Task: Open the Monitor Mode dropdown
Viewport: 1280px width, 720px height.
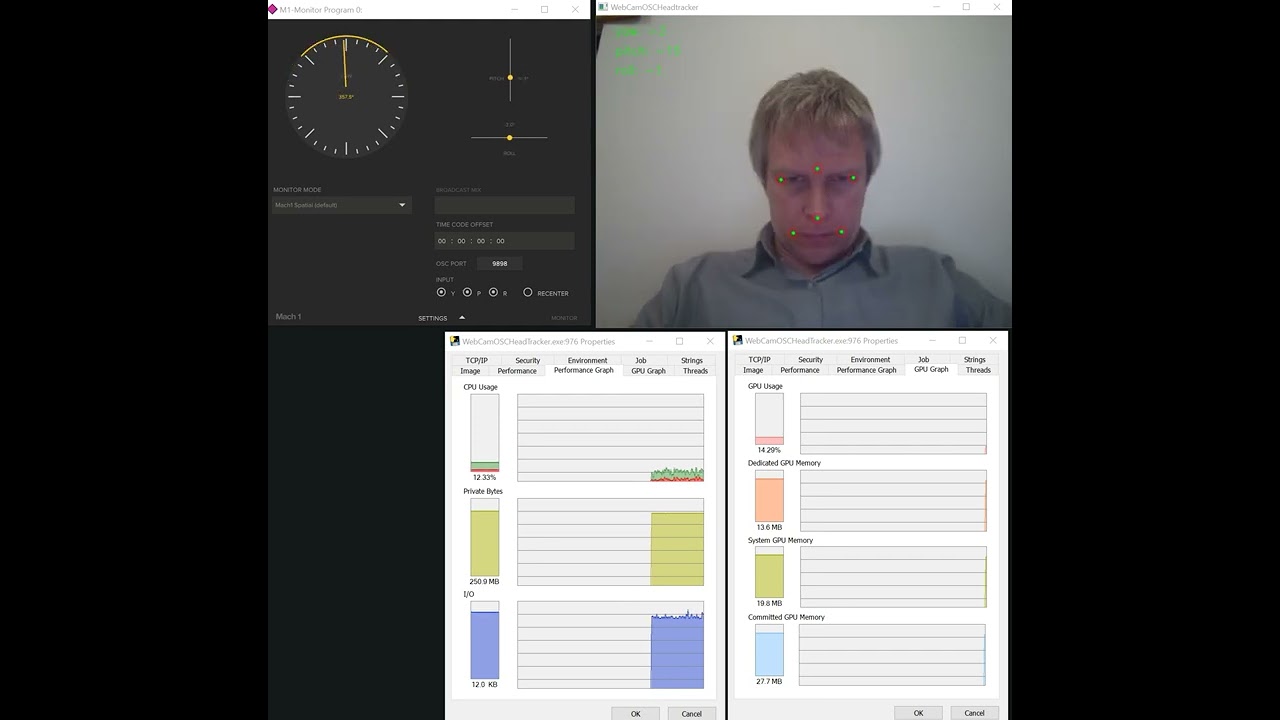Action: click(341, 205)
